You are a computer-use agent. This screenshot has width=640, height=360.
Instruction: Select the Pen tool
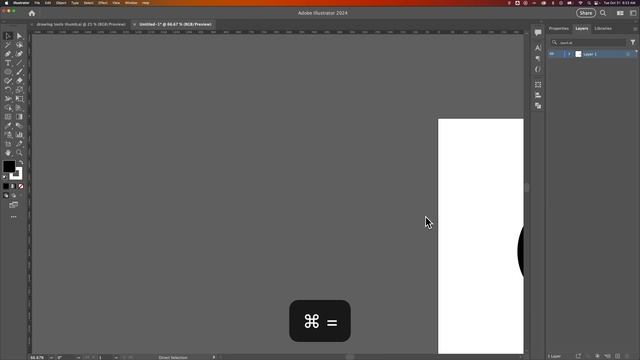8,54
